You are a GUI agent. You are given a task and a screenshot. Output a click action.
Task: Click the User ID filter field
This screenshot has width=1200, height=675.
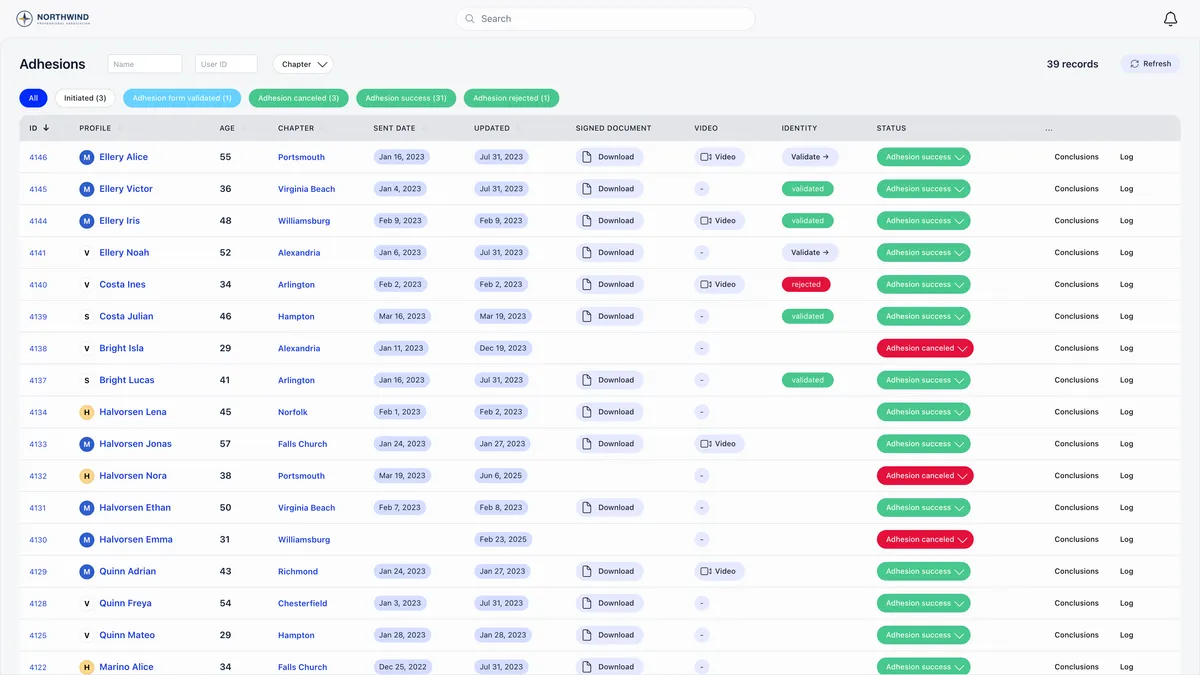pyautogui.click(x=226, y=64)
